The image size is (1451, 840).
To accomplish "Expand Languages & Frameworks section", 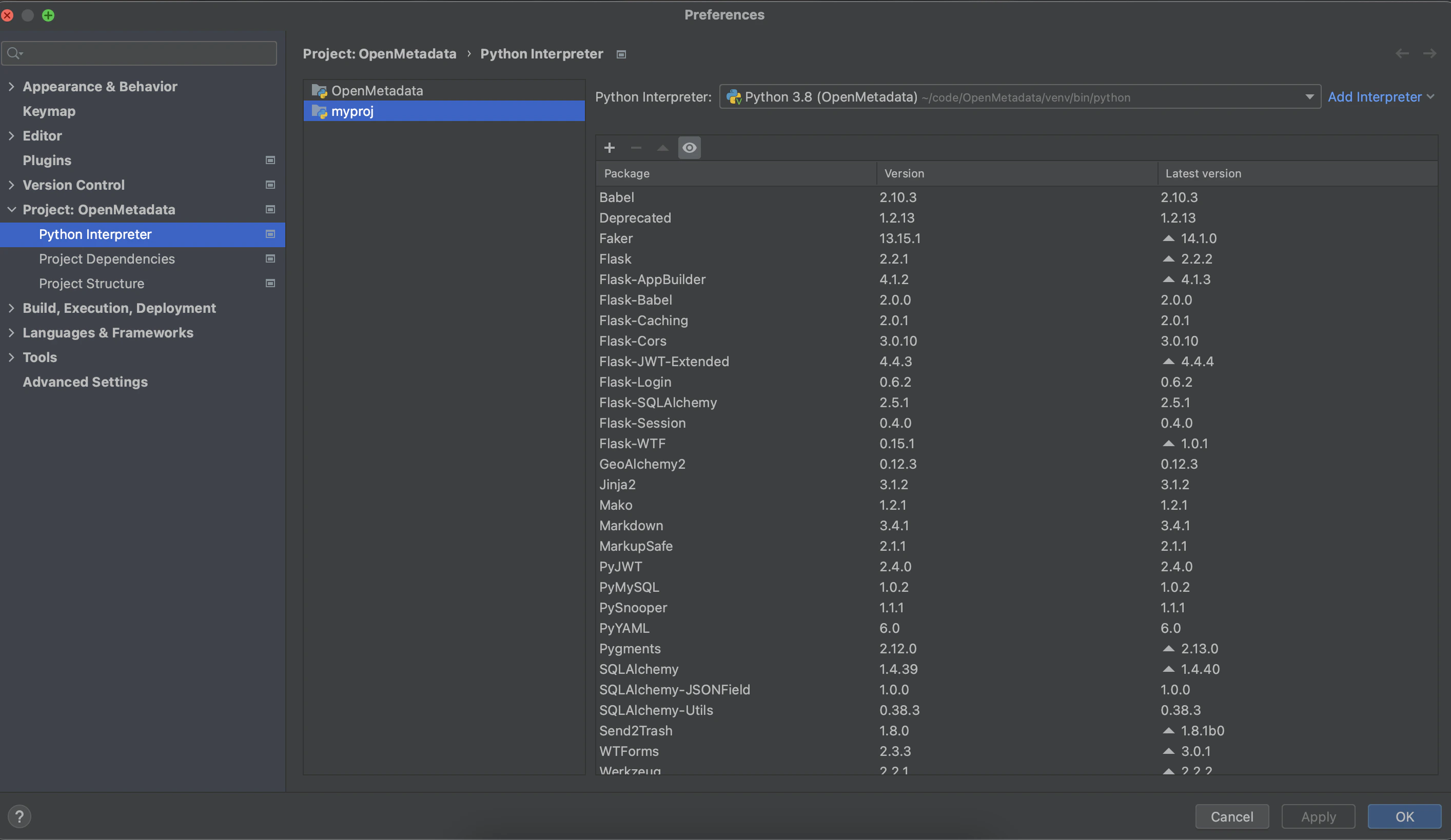I will (11, 332).
